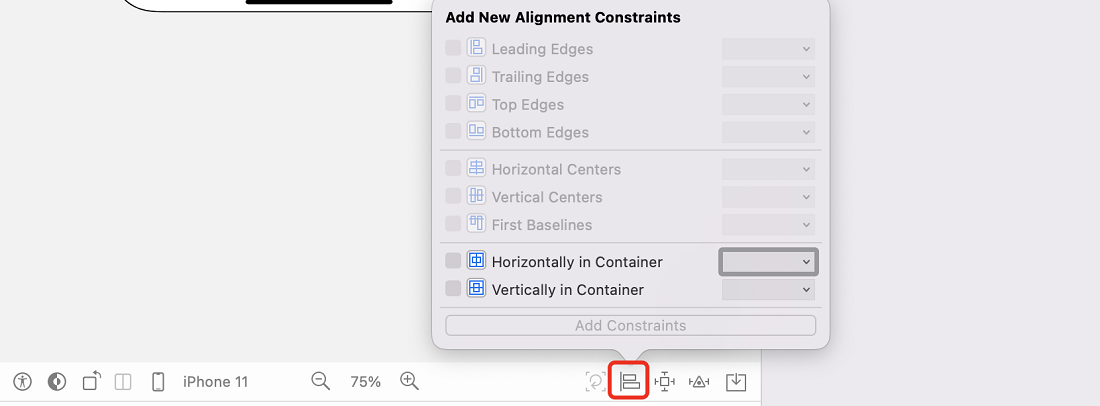Enable Vertically in Container checkbox
The width and height of the screenshot is (1100, 406).
453,288
